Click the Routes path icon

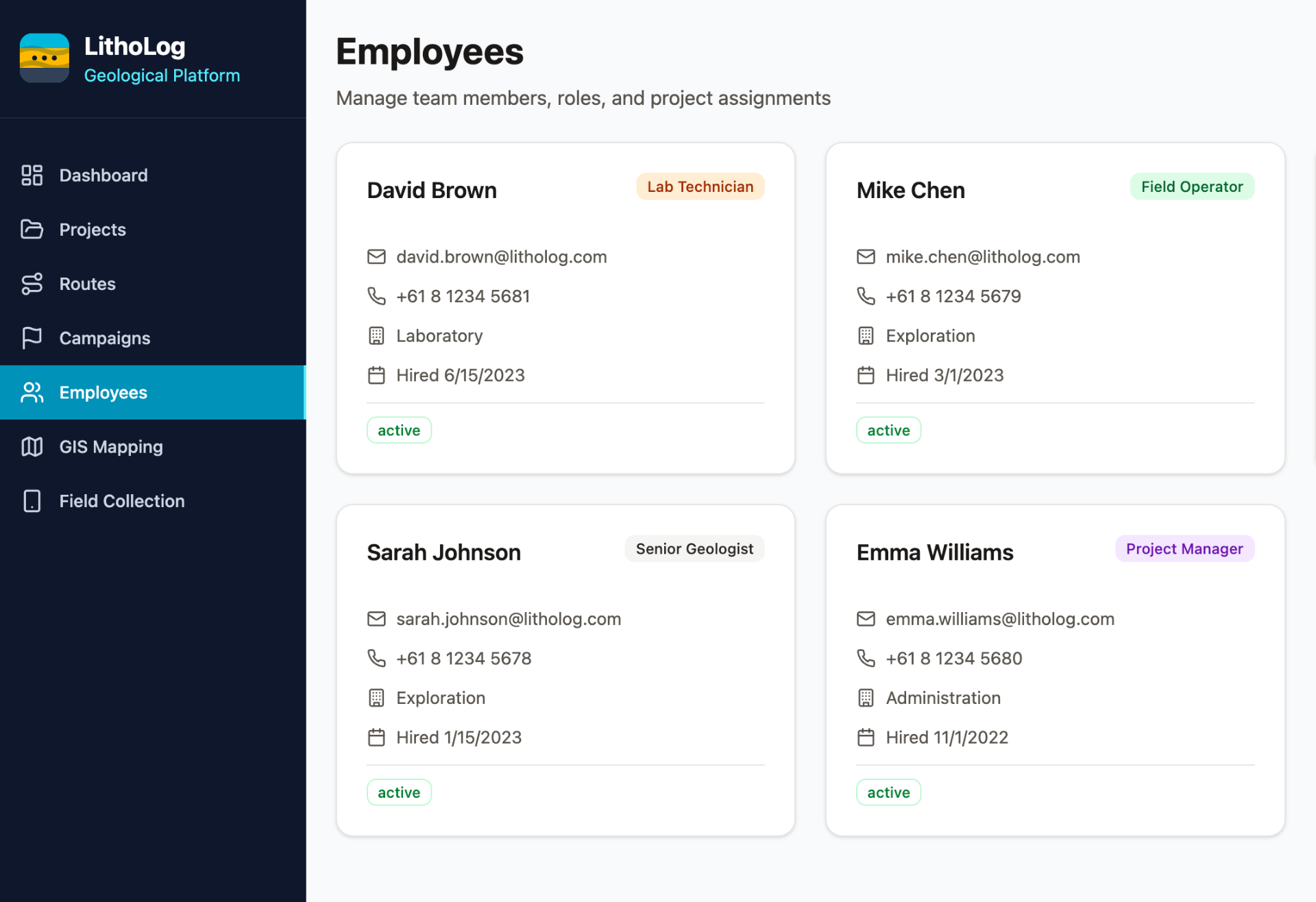point(32,284)
